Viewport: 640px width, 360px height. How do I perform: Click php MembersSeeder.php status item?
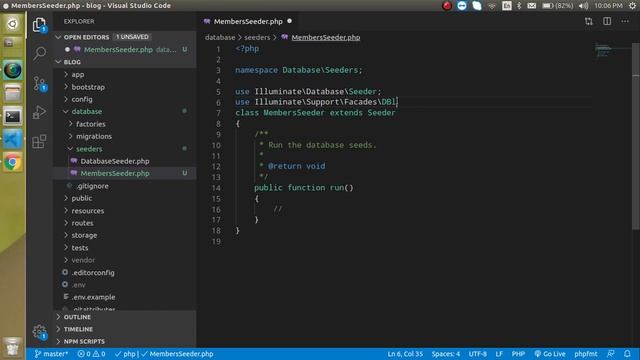coord(164,354)
